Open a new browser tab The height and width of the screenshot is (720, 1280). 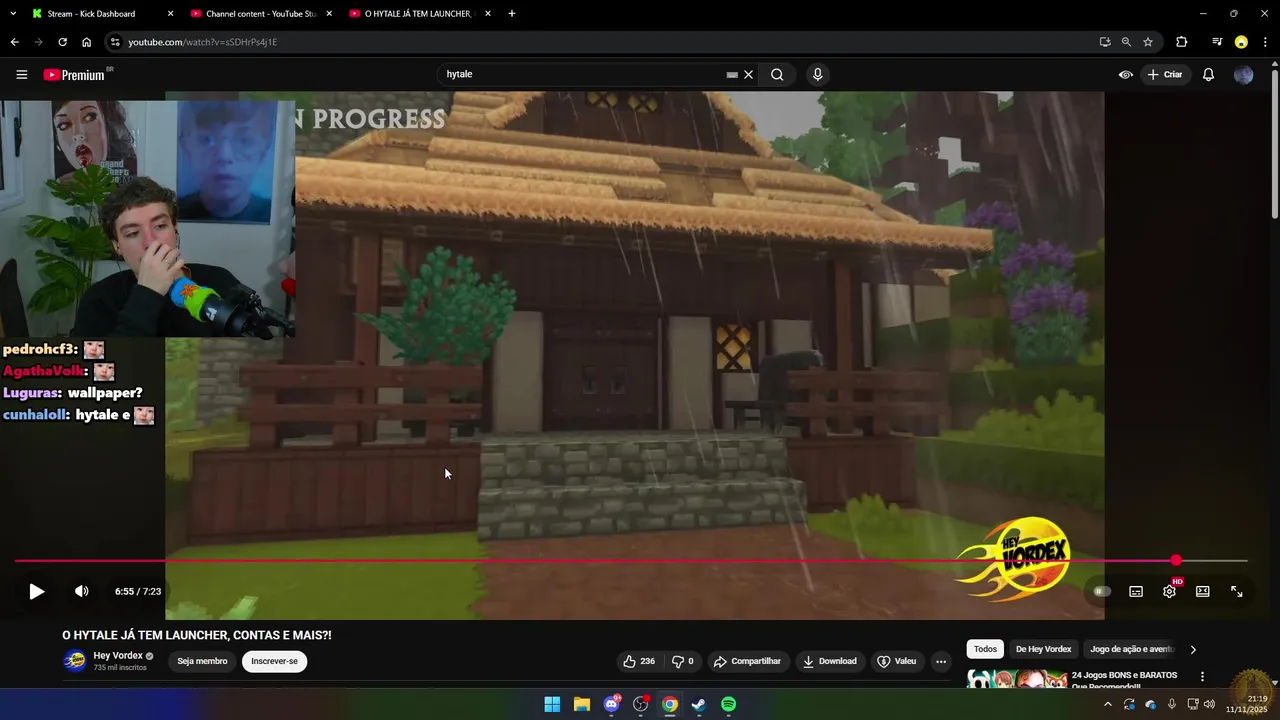pos(512,14)
